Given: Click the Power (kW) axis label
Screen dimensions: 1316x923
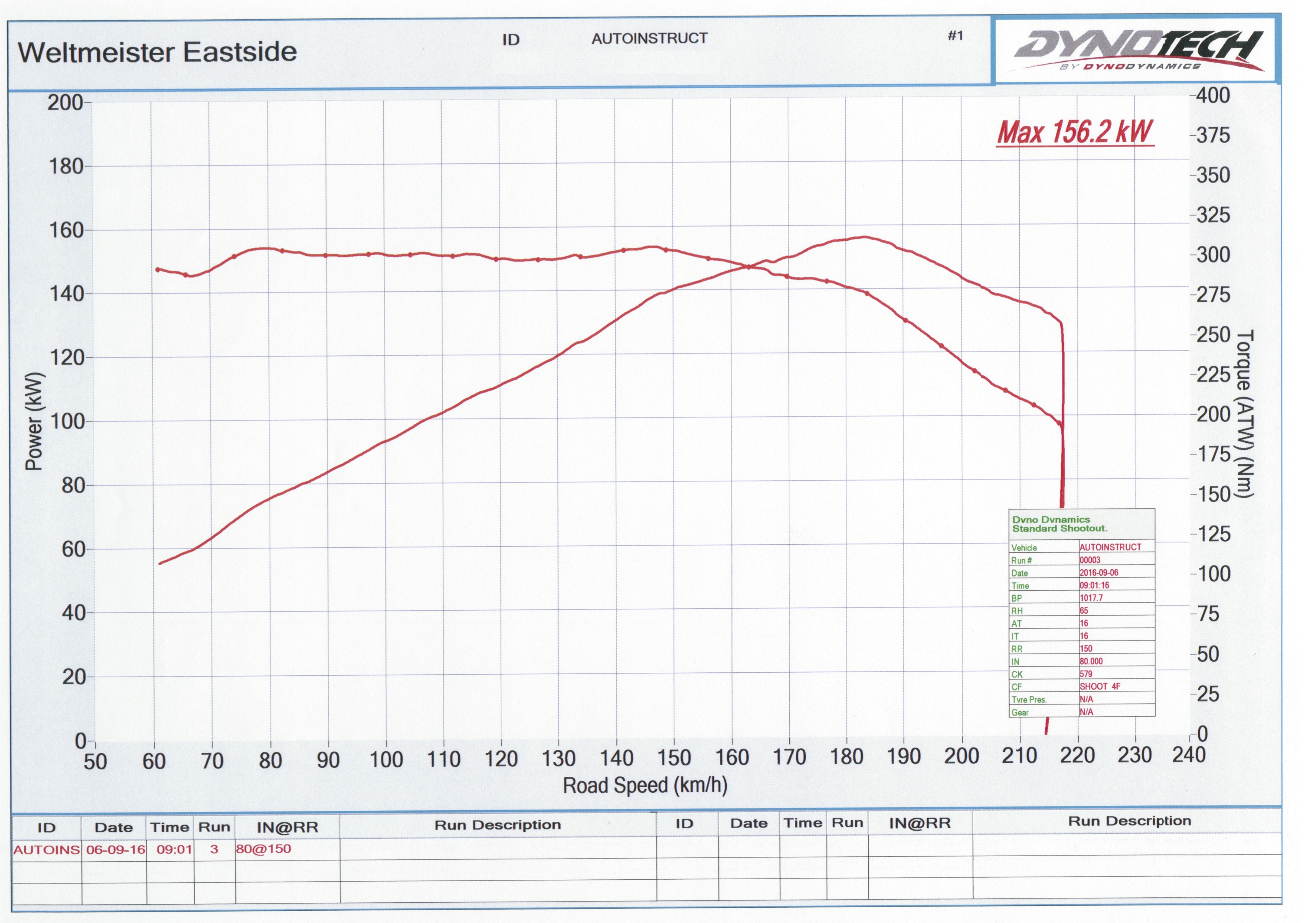Looking at the screenshot, I should click(x=35, y=421).
